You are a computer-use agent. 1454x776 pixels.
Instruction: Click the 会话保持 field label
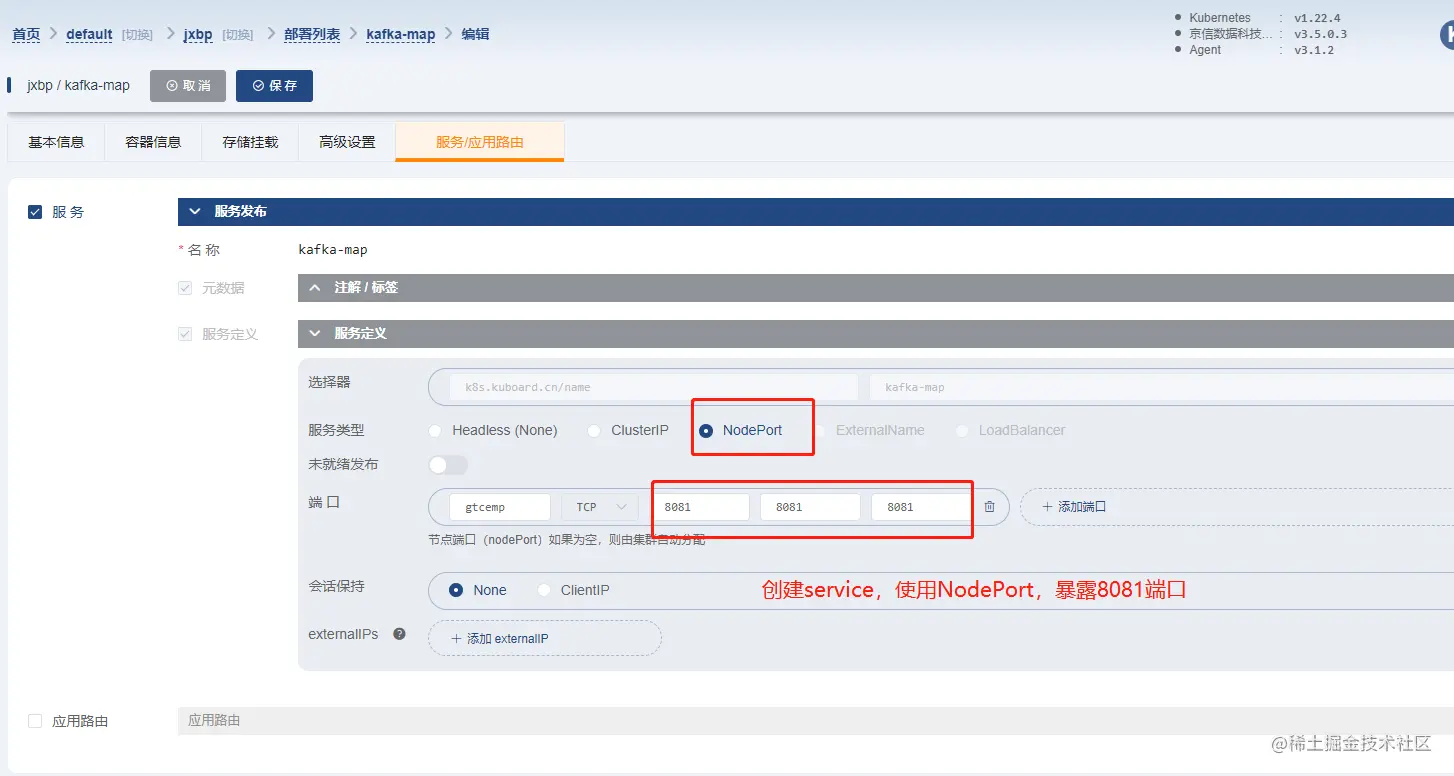click(x=336, y=587)
